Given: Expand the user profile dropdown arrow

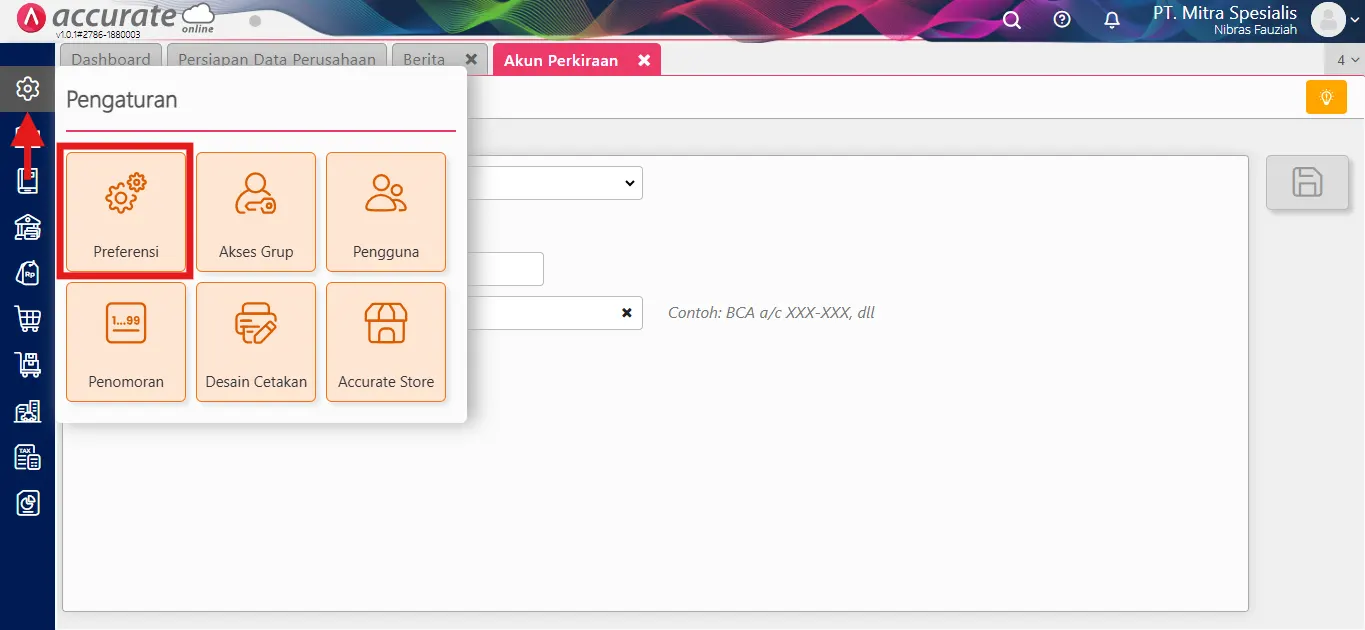Looking at the screenshot, I should [x=1354, y=20].
